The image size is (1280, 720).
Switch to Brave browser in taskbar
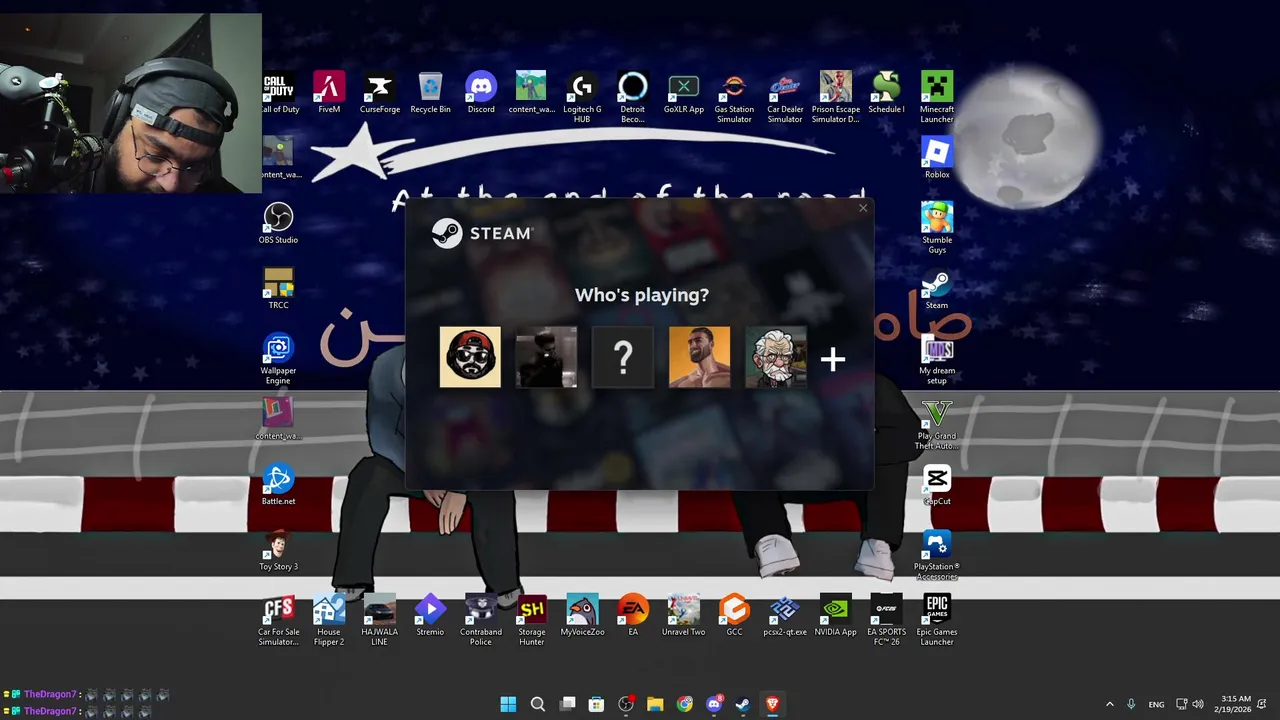coord(772,704)
